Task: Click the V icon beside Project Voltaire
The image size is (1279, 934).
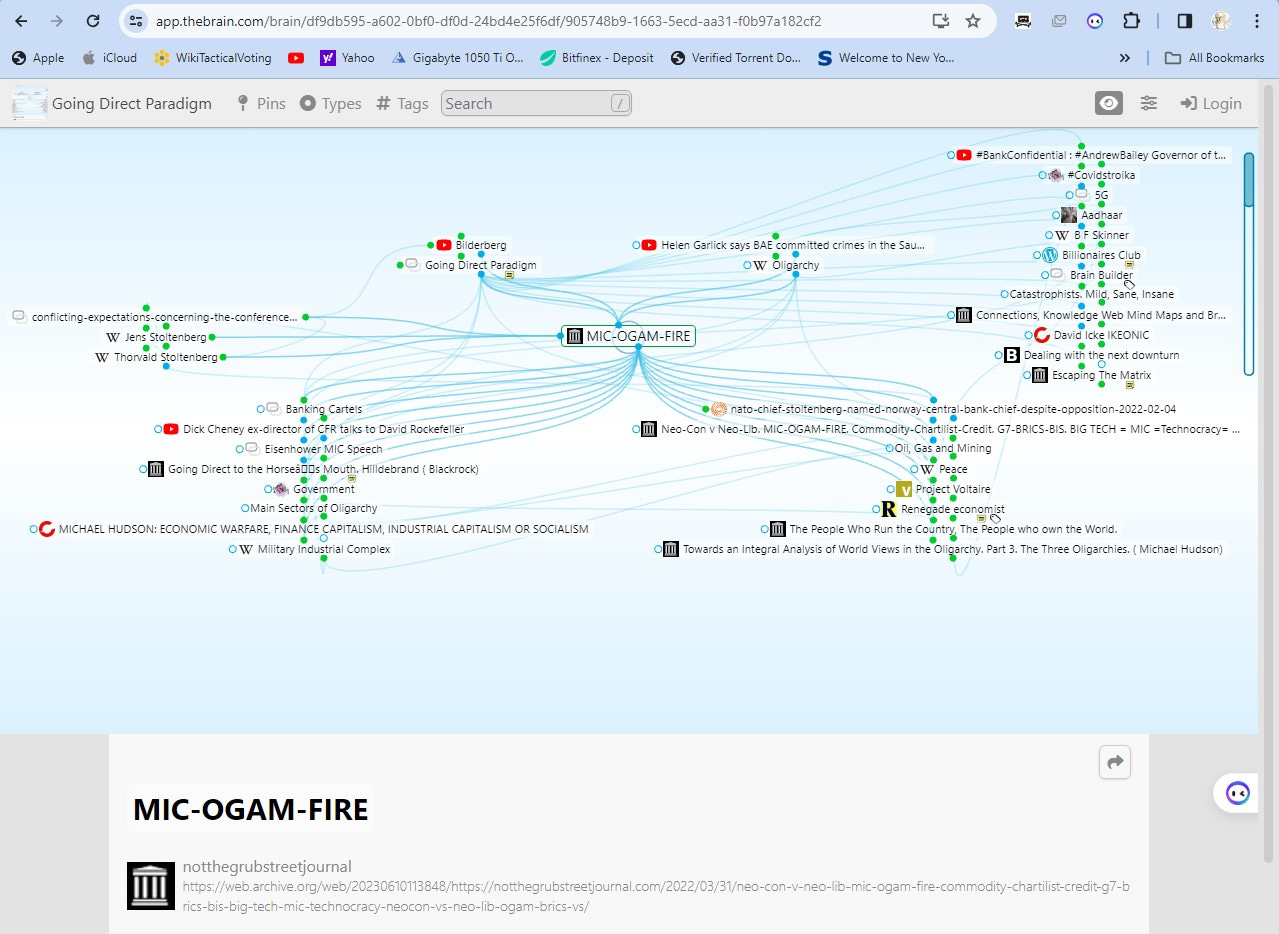Action: coord(904,489)
